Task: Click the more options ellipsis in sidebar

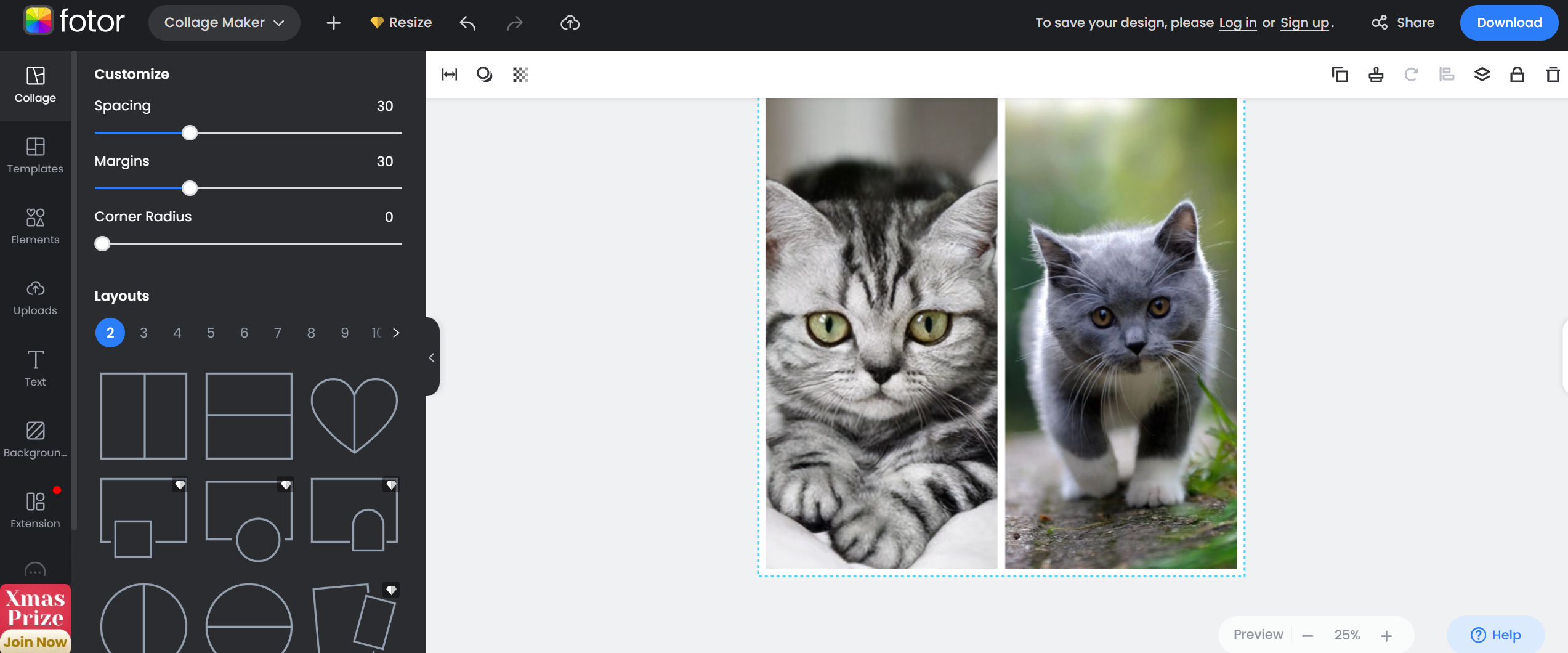Action: (35, 571)
